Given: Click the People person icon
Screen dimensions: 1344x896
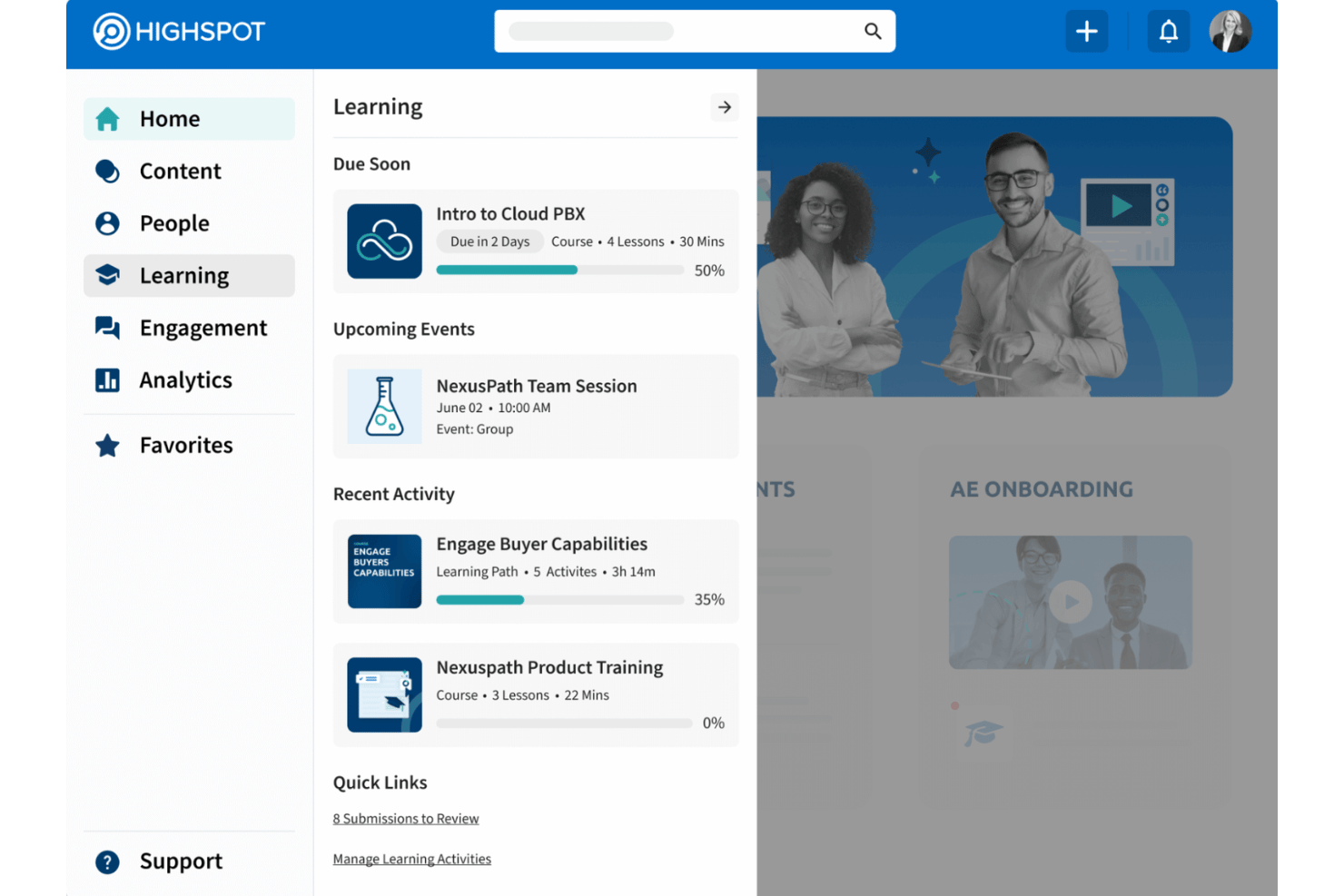Looking at the screenshot, I should pos(107,223).
